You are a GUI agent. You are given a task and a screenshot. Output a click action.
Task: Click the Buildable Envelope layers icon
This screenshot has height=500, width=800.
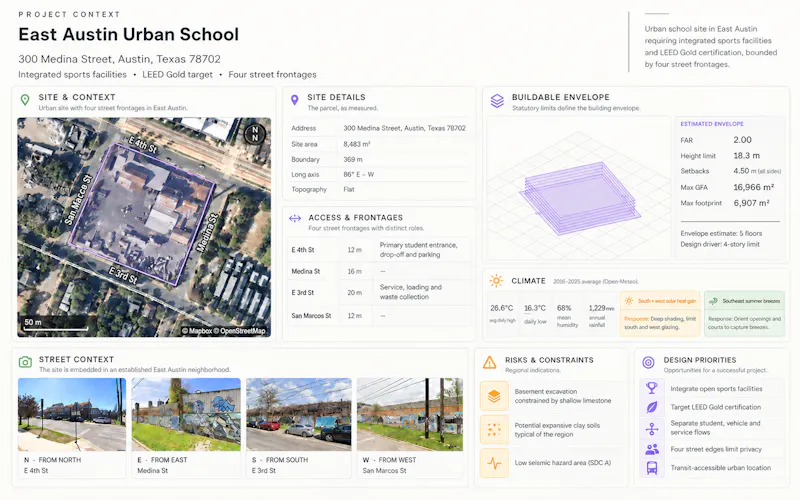click(x=497, y=101)
